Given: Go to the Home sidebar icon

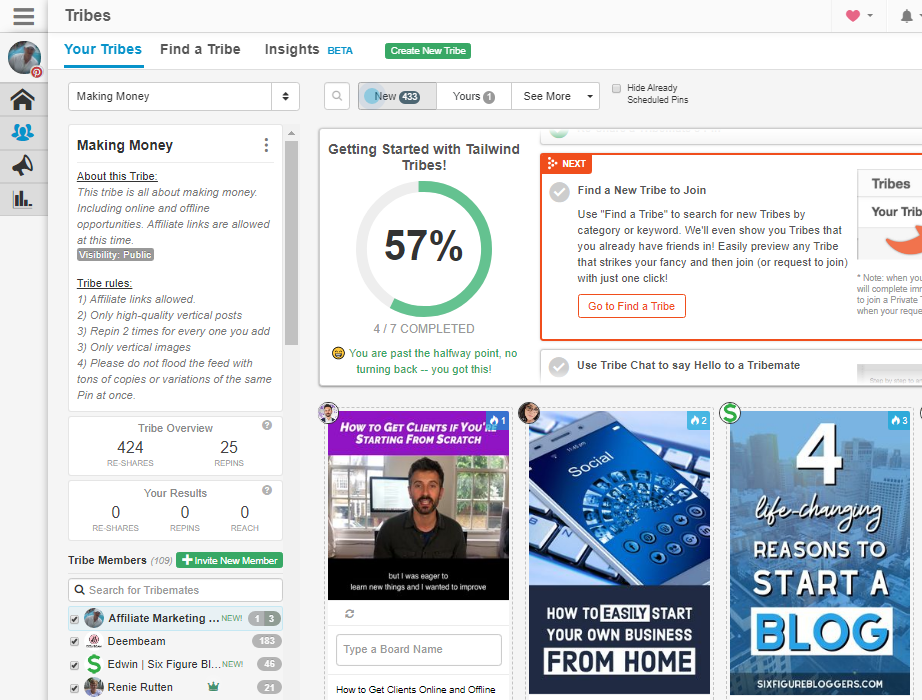Looking at the screenshot, I should (22, 99).
